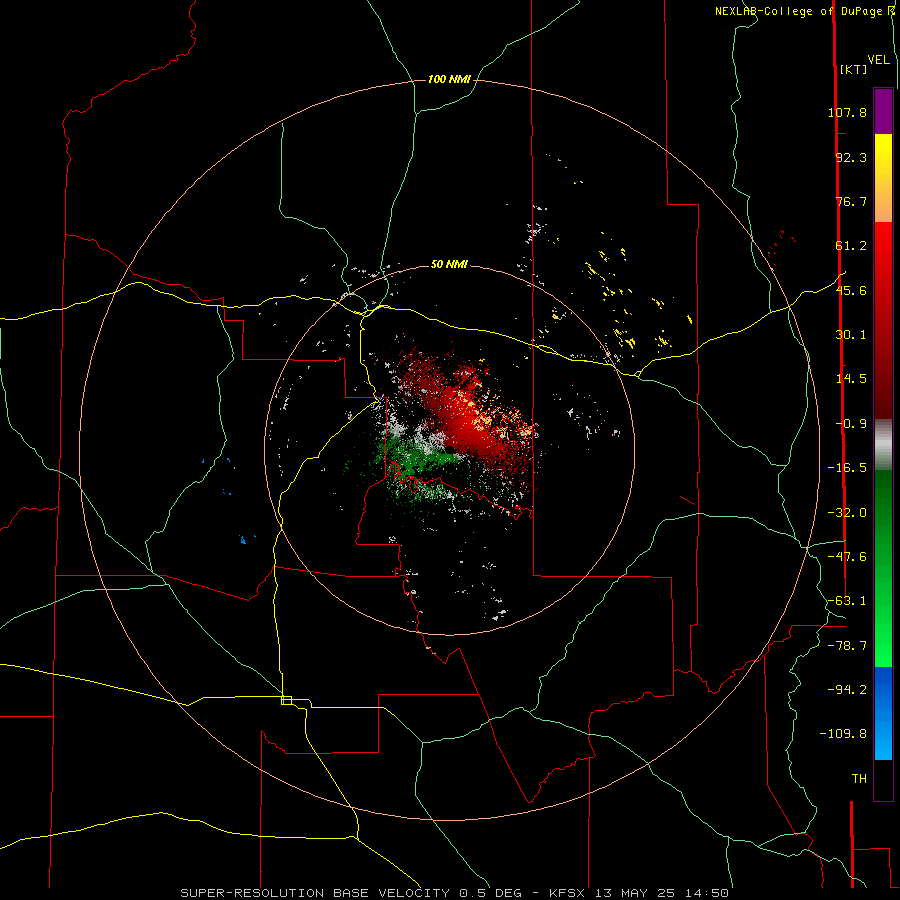Click the 92.3 value on velocity scale
This screenshot has height=900, width=900.
click(x=851, y=157)
